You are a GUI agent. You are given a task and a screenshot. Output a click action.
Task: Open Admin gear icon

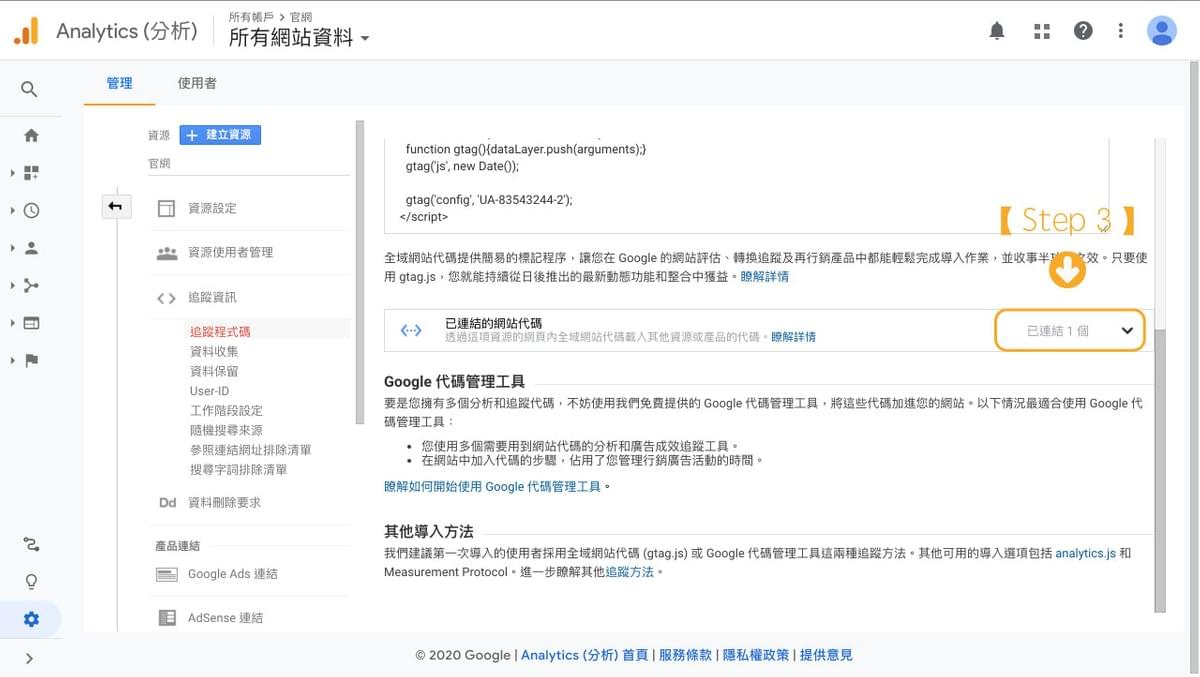pyautogui.click(x=31, y=619)
